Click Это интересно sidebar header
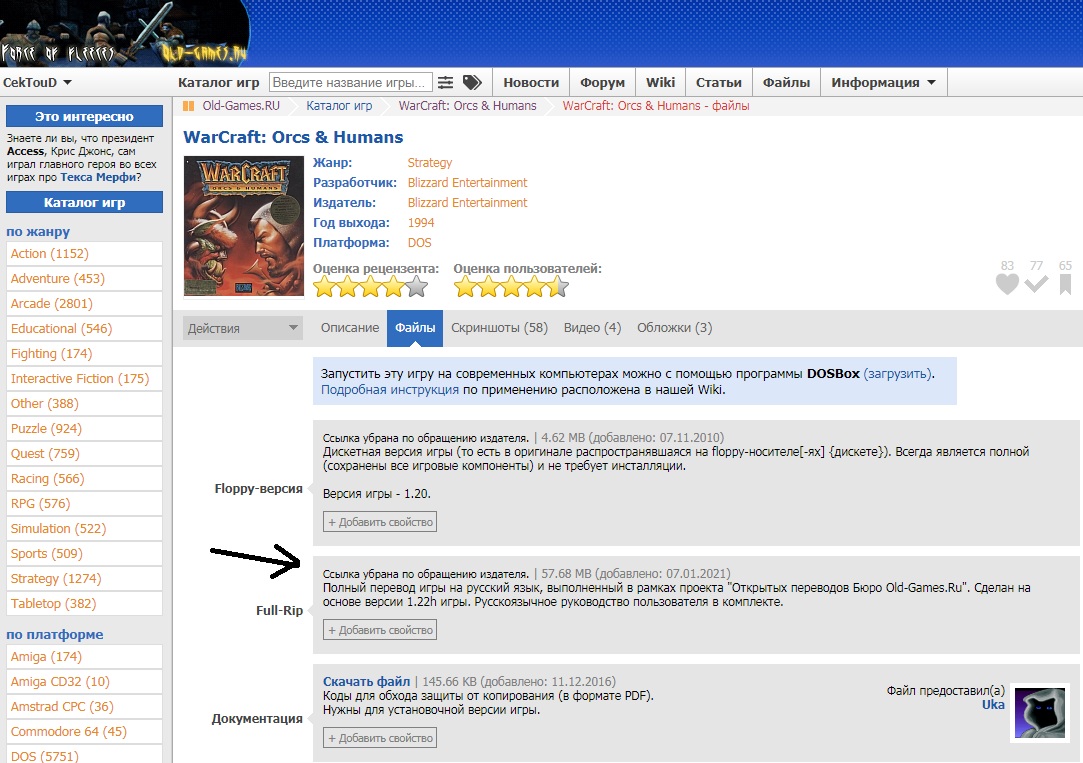 click(84, 116)
